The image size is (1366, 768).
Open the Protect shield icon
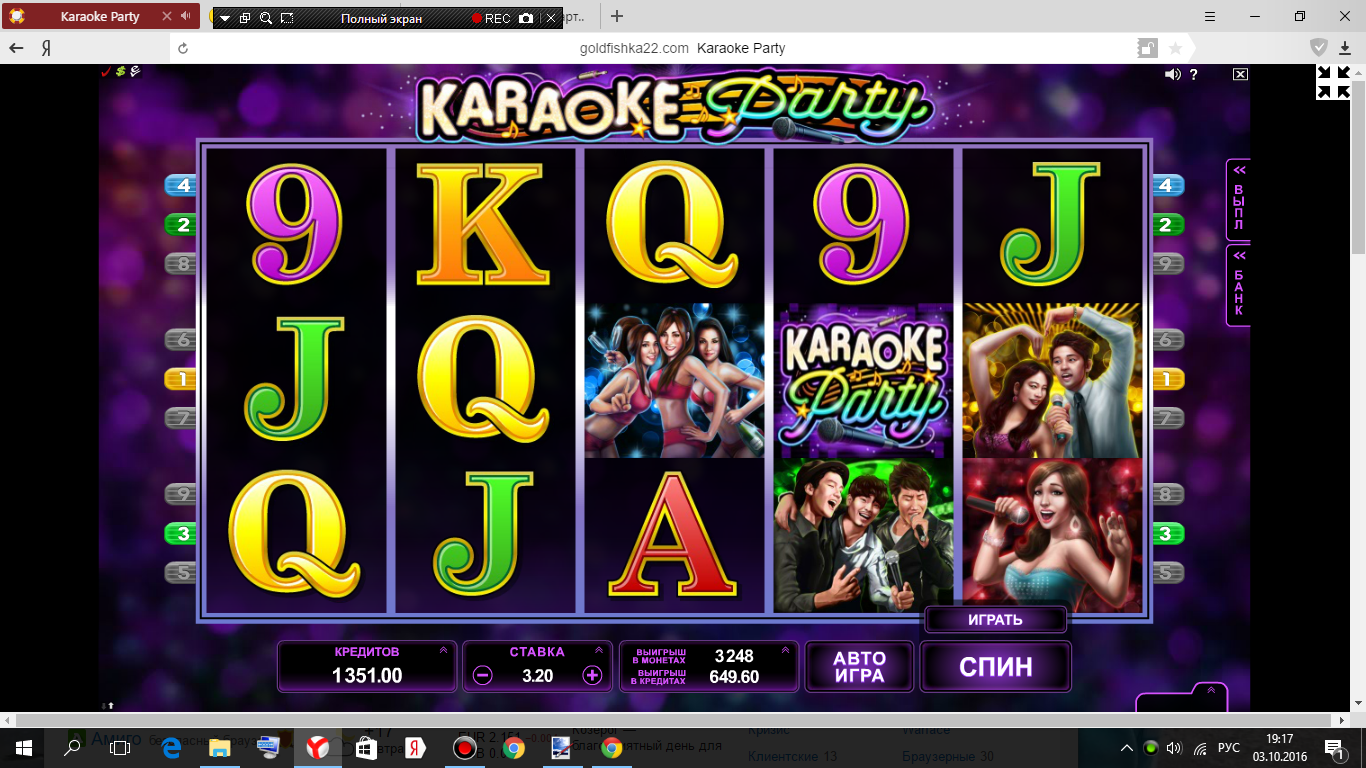click(1320, 48)
